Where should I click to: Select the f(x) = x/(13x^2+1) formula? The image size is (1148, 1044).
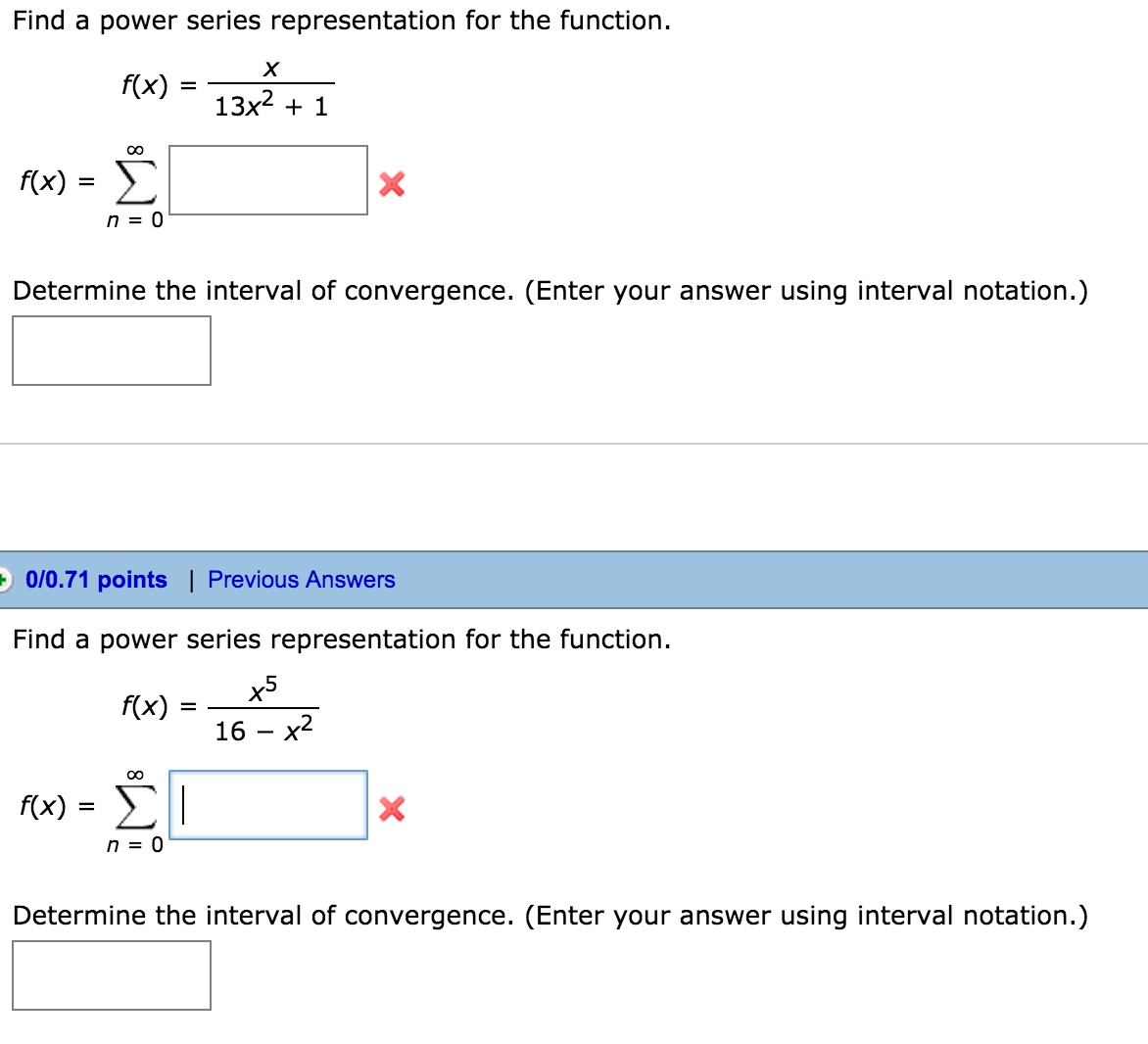click(x=225, y=84)
